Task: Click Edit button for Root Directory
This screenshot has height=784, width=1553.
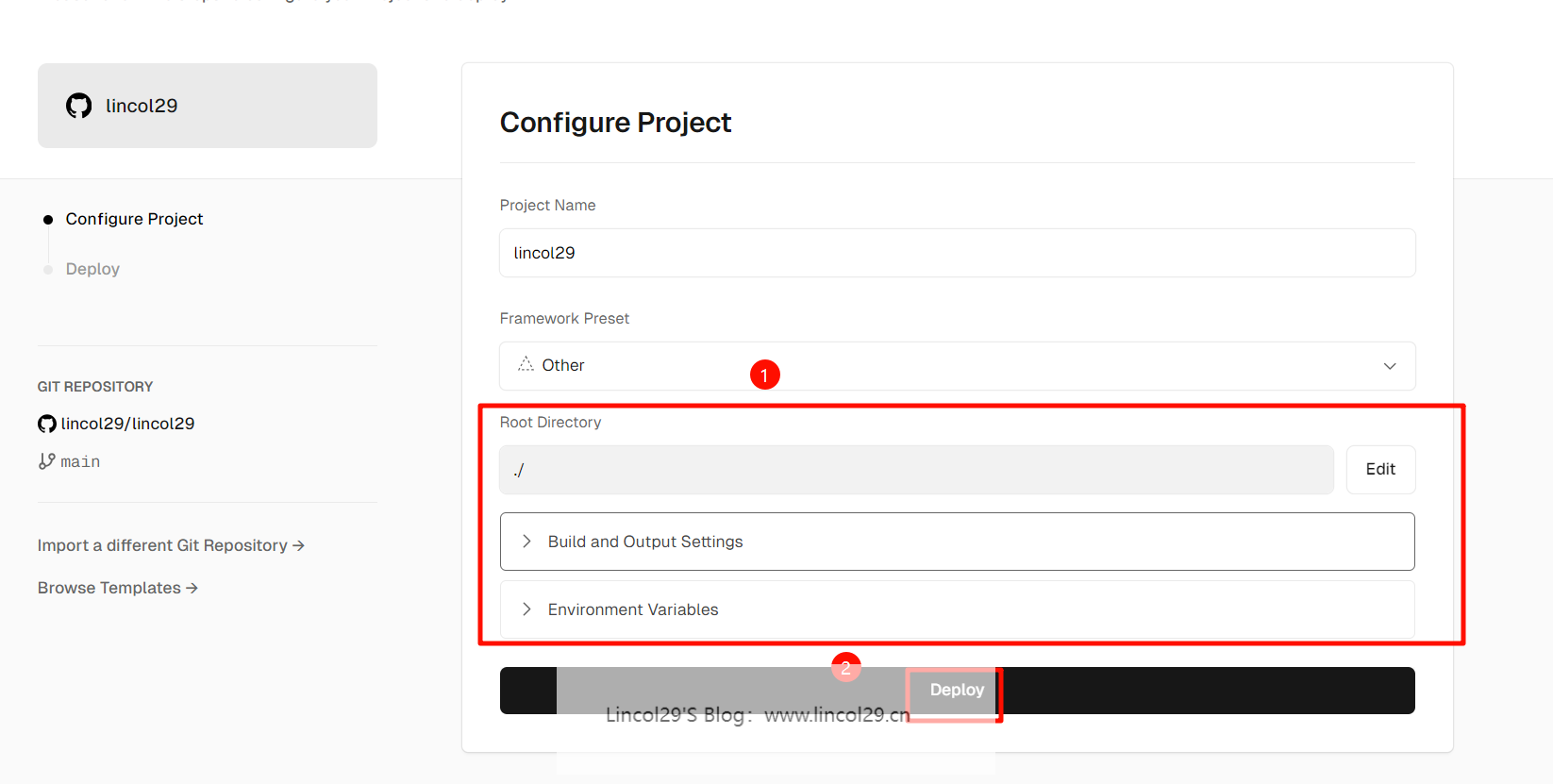Action: click(1380, 470)
